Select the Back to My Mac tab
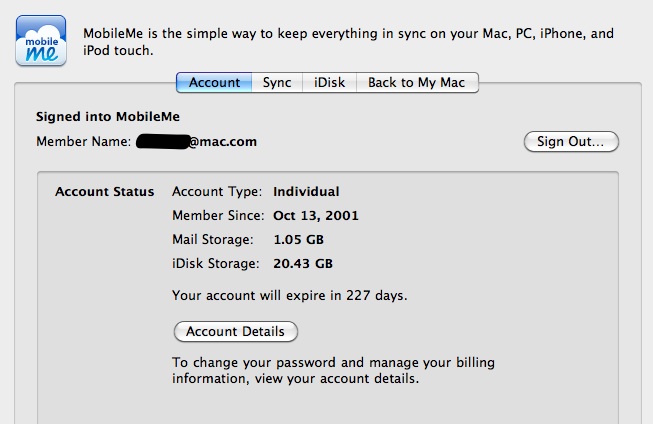Viewport: 653px width, 424px height. pos(417,82)
